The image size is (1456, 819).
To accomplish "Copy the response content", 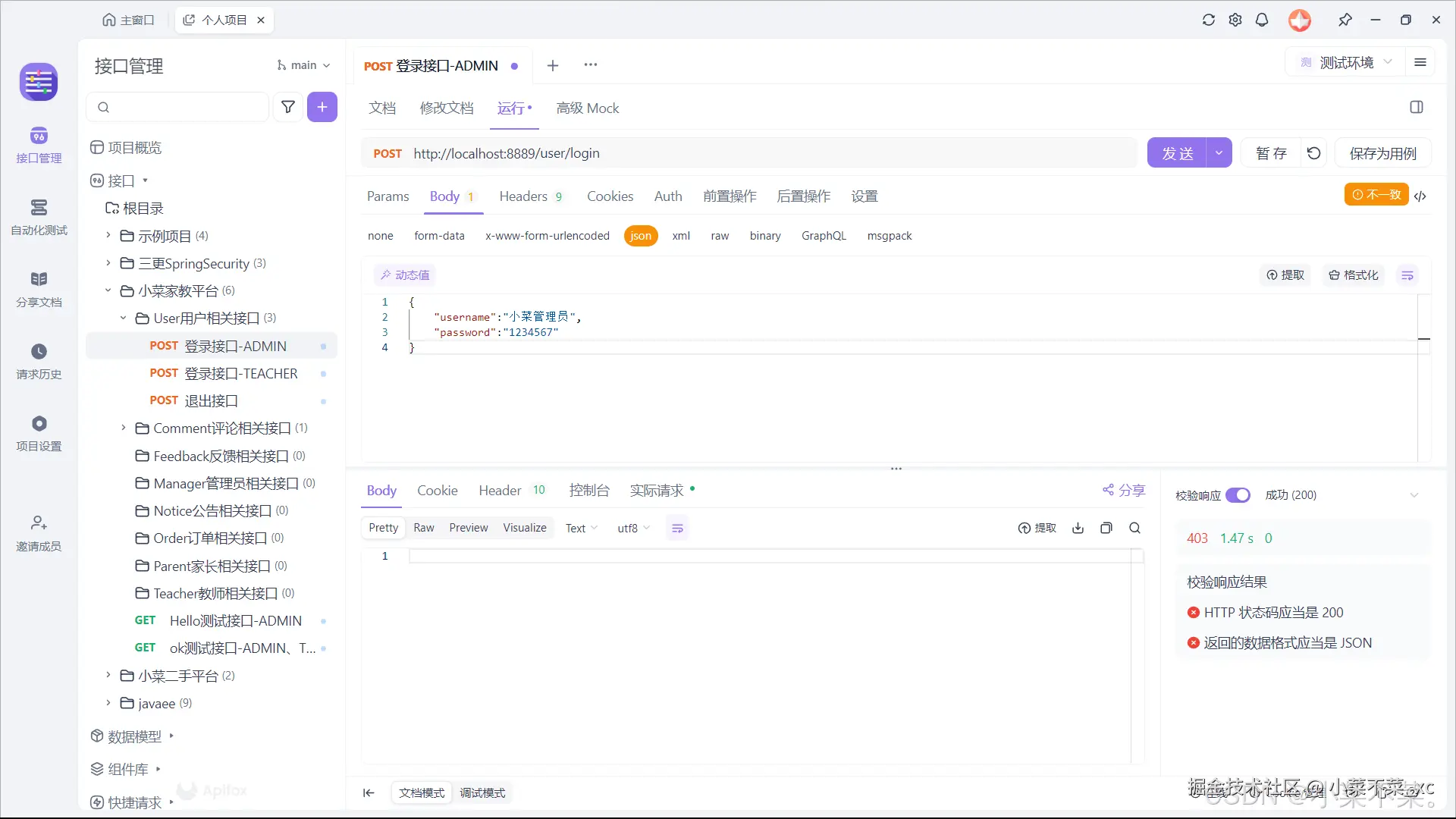I will click(1106, 528).
